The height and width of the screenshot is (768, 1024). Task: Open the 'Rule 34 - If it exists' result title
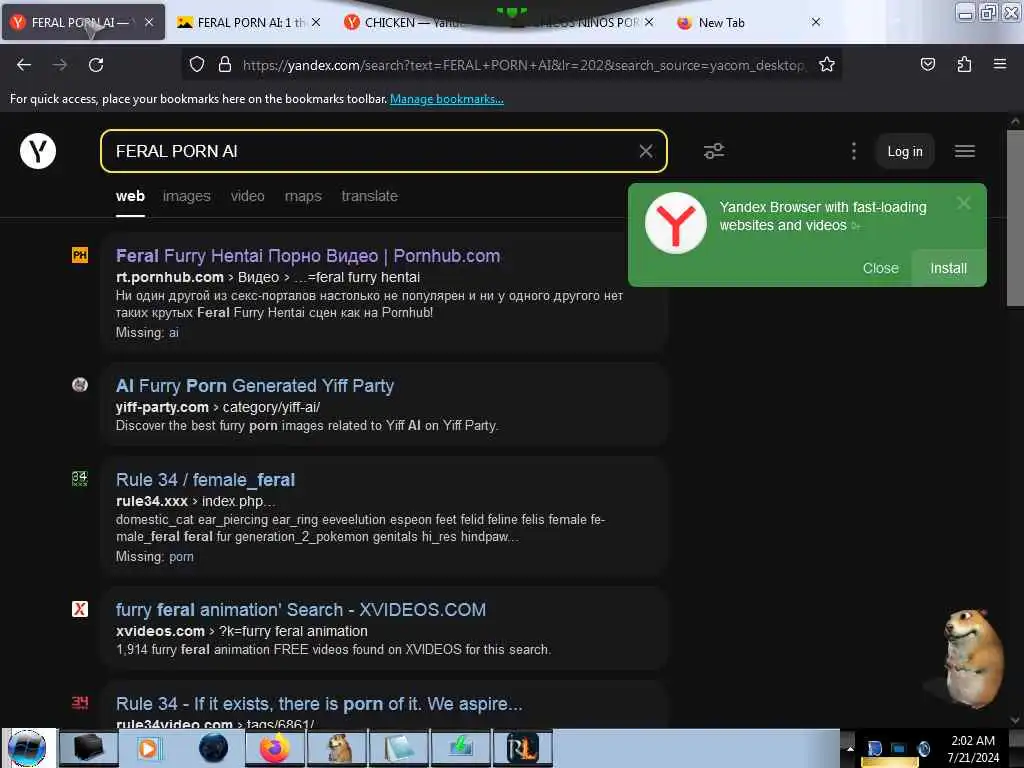[x=319, y=704]
